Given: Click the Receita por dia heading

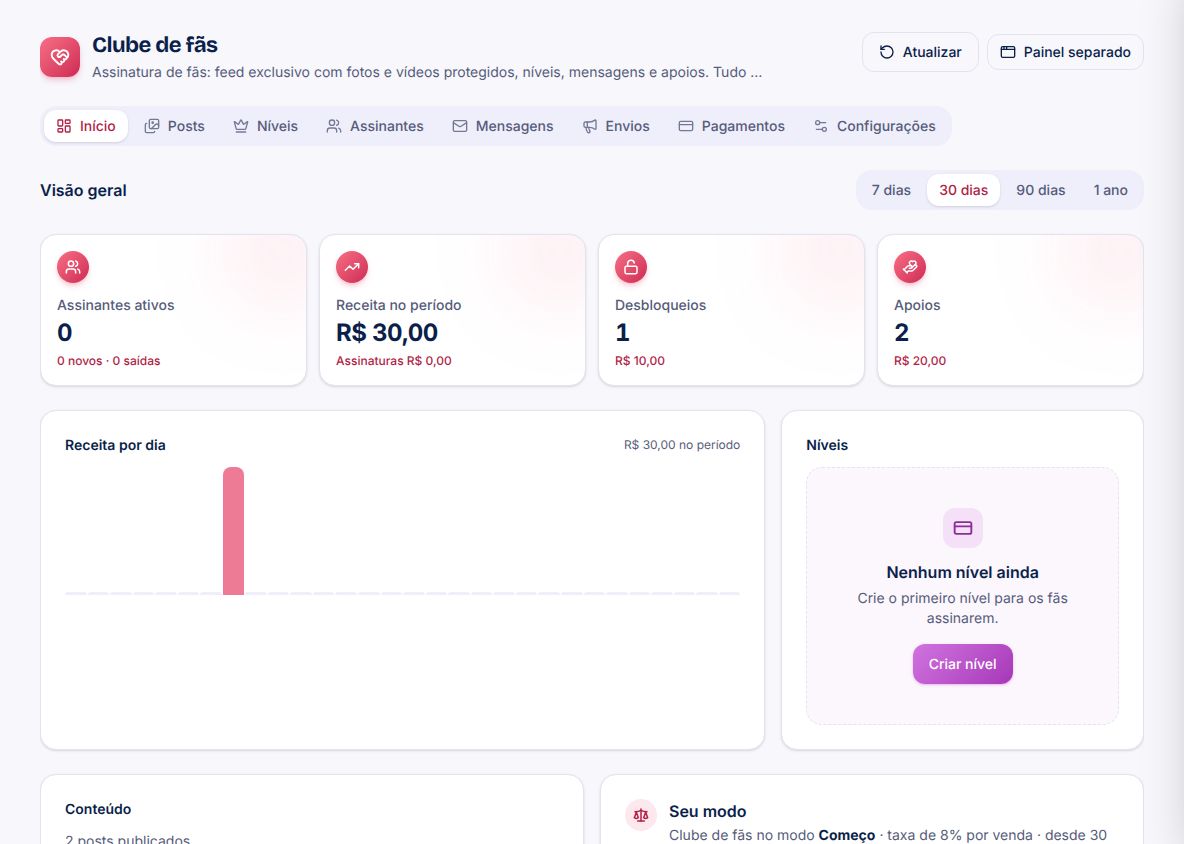Looking at the screenshot, I should [116, 445].
